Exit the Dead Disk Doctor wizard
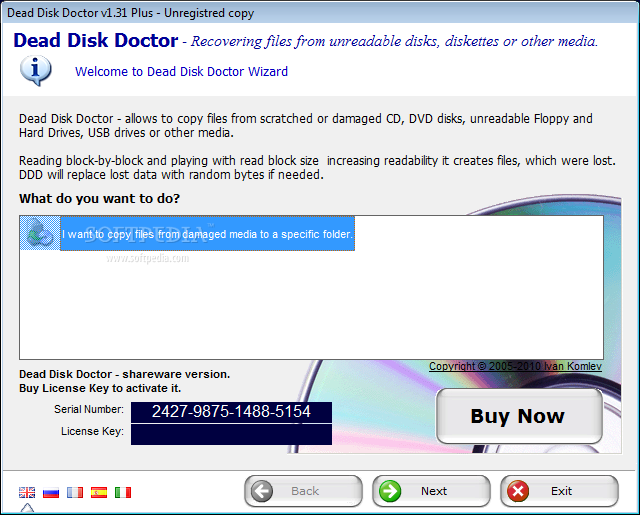The width and height of the screenshot is (640, 515). click(x=560, y=491)
